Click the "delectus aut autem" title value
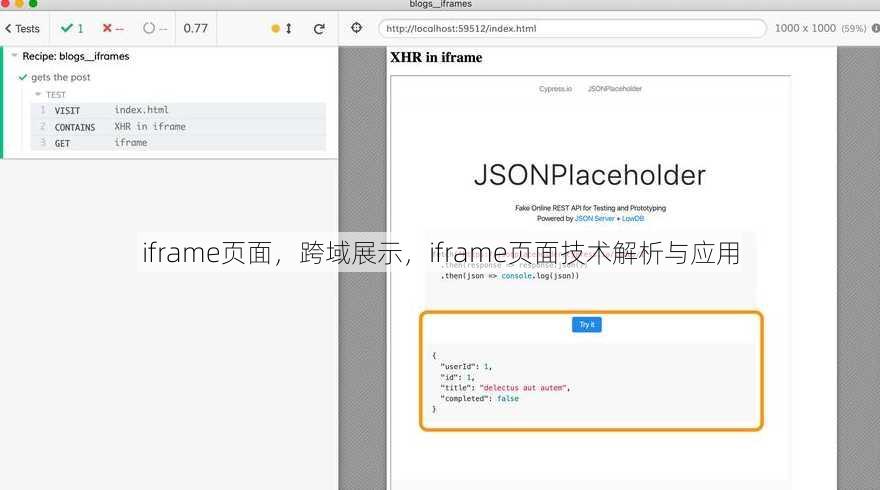 click(524, 388)
